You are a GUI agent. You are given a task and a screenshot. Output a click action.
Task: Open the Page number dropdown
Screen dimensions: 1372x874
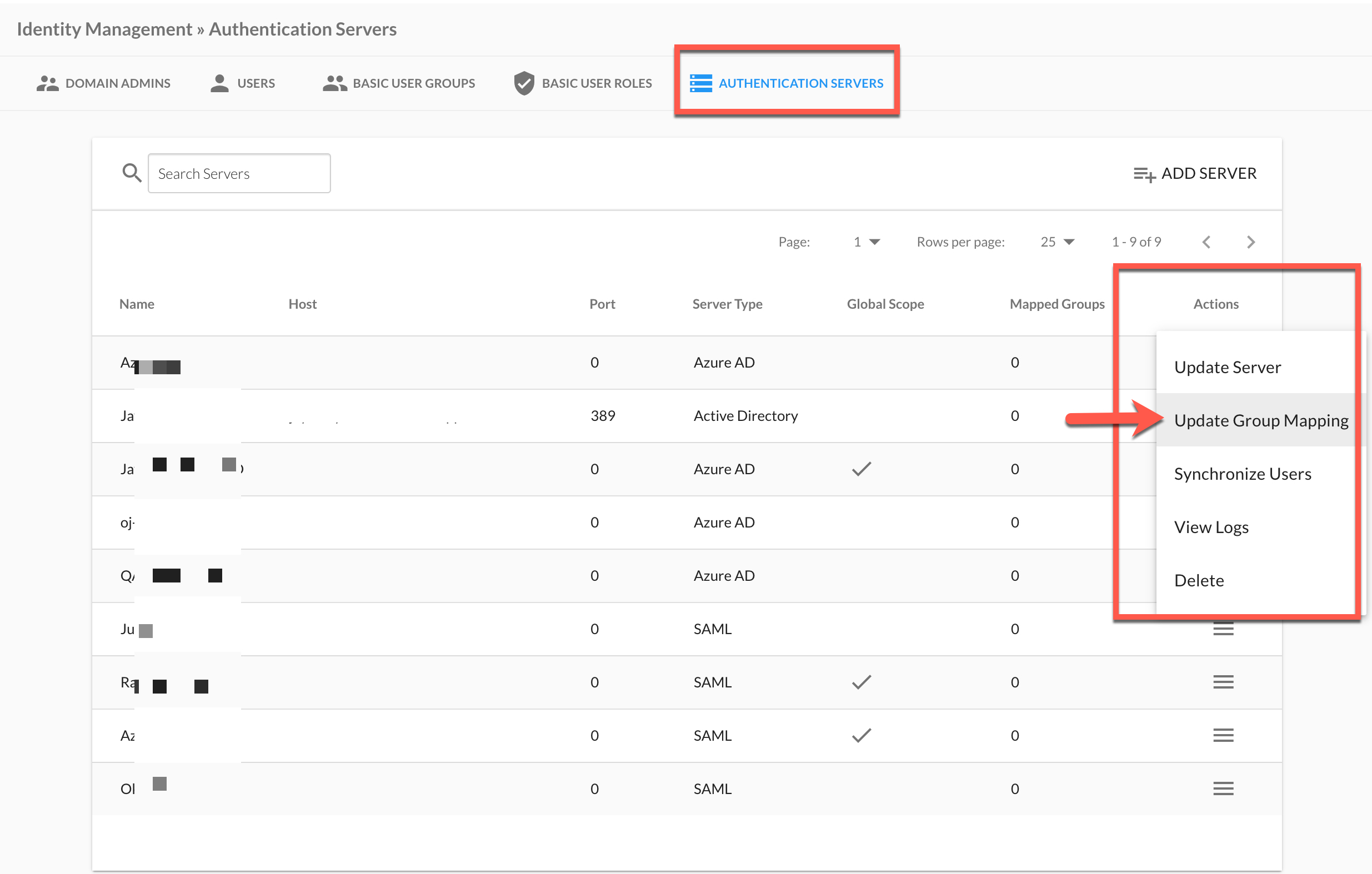pos(867,242)
